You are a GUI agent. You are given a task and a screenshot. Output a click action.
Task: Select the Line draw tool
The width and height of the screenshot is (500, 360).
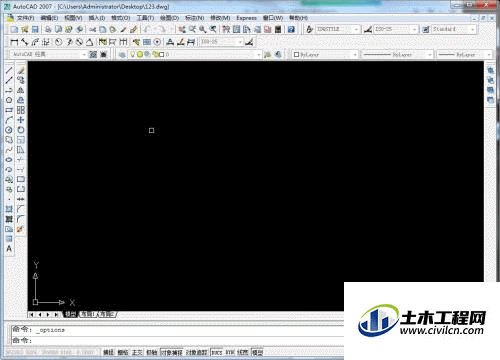pyautogui.click(x=9, y=70)
